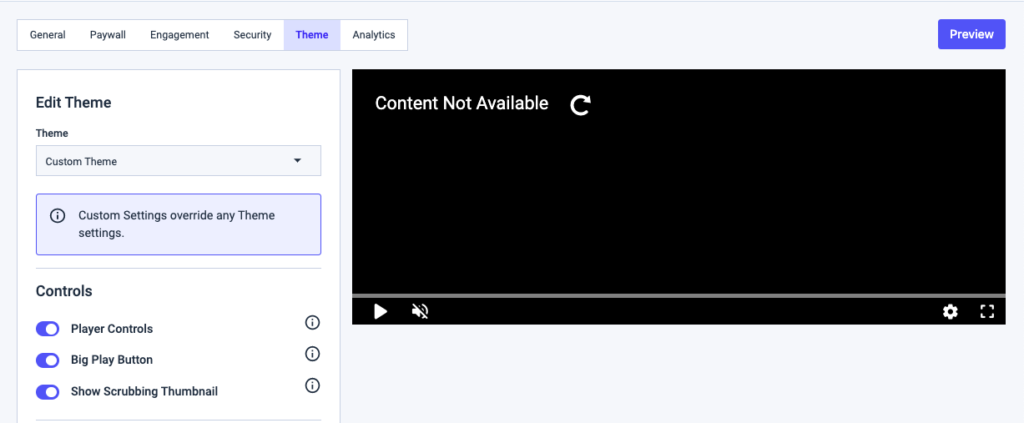Screen dimensions: 1024x423
Task: Click the info icon for Show Scrubbing Thumbnail
Action: point(313,386)
